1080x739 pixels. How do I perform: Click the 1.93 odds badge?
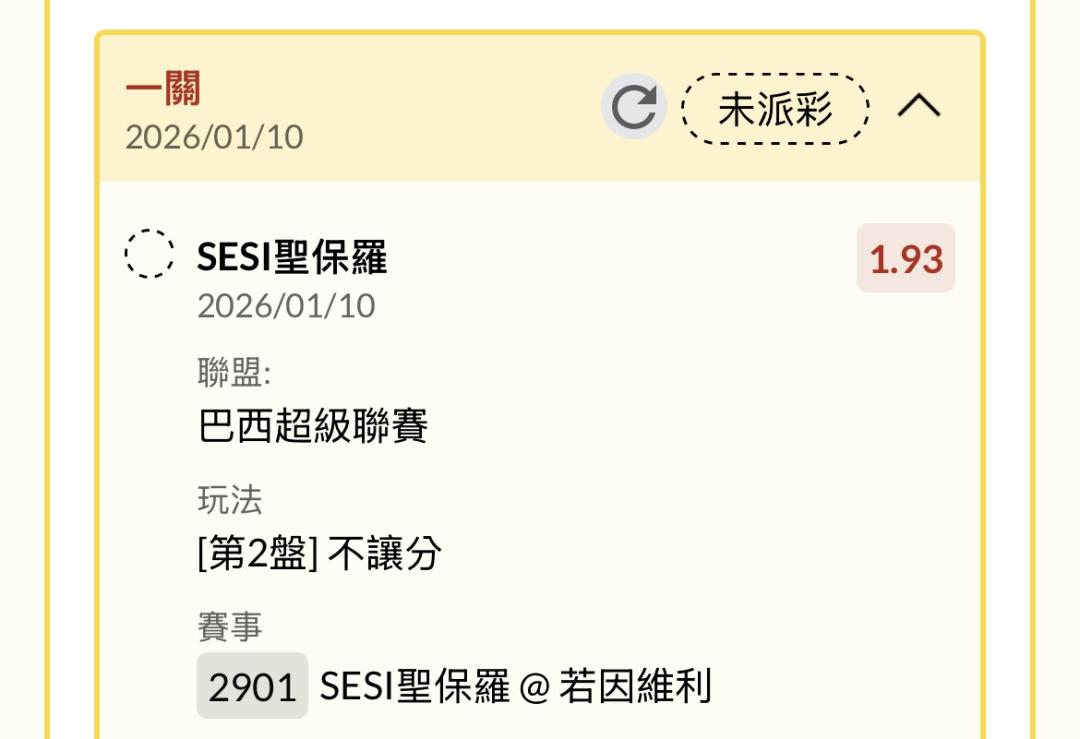pos(905,259)
